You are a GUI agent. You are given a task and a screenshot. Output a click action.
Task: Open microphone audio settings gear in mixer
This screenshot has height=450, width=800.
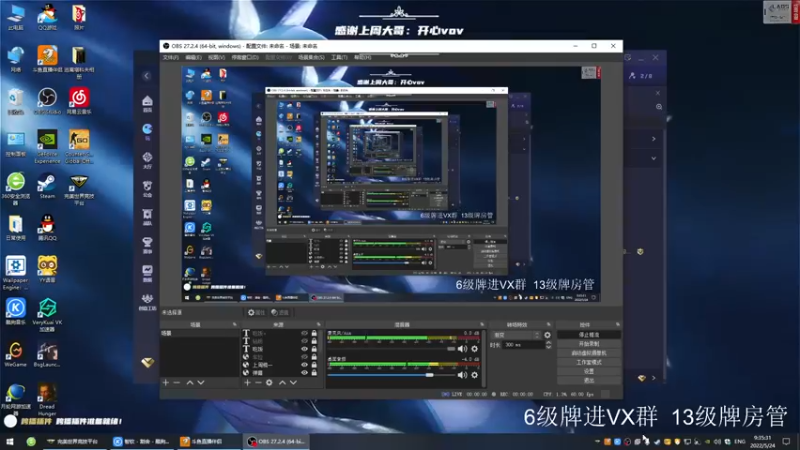pyautogui.click(x=474, y=349)
